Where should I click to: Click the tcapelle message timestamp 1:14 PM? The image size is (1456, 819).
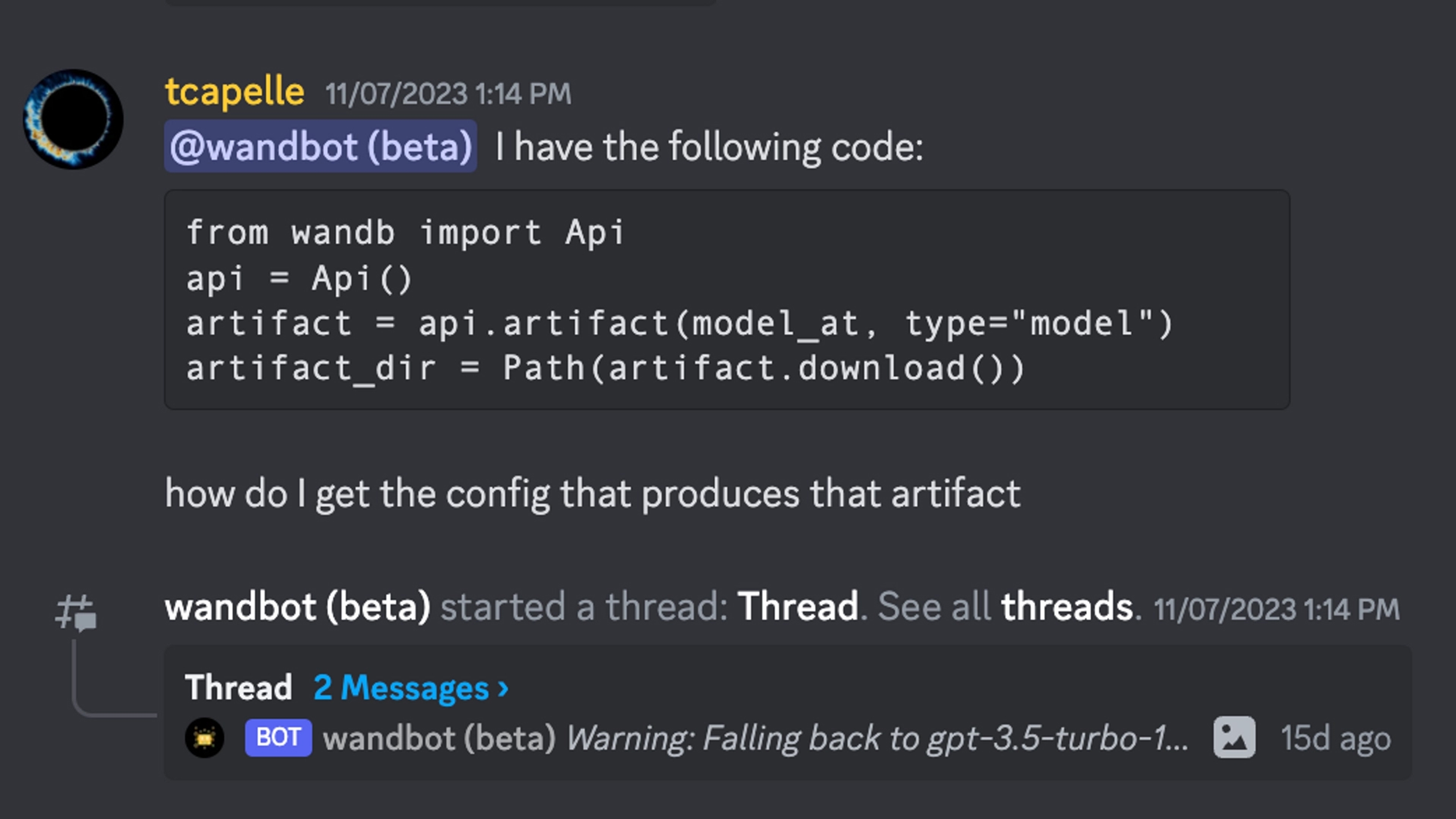pos(448,94)
